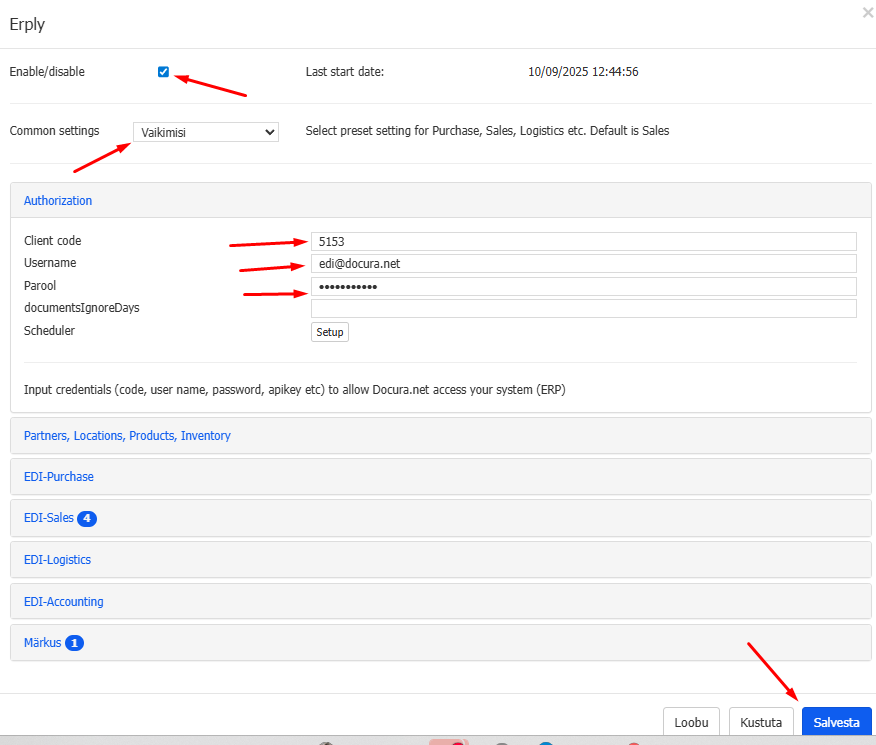
Task: Open the Common settings Vaikimisi dropdown
Action: pyautogui.click(x=206, y=132)
